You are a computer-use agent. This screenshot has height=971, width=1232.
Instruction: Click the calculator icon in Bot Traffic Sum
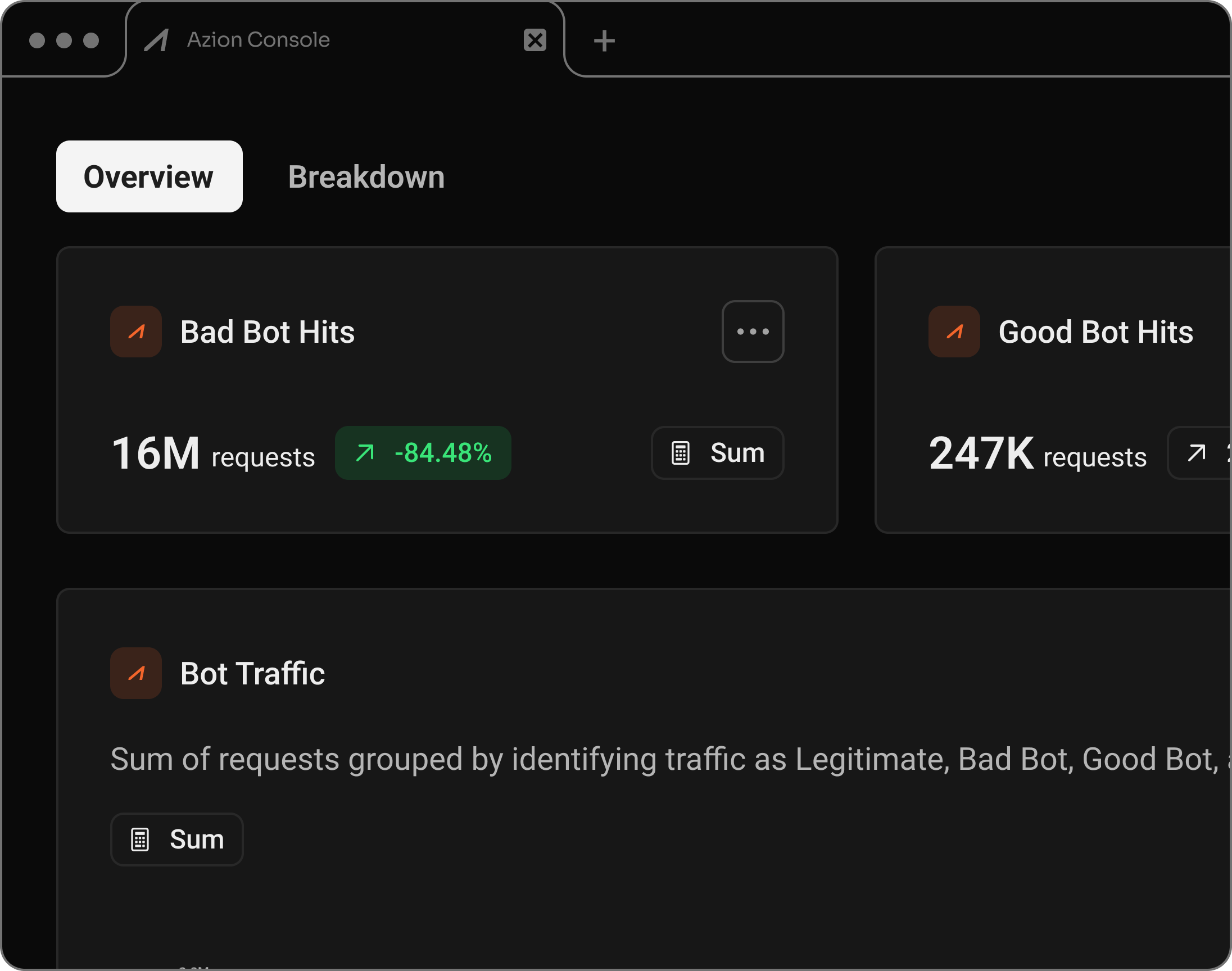click(x=140, y=839)
